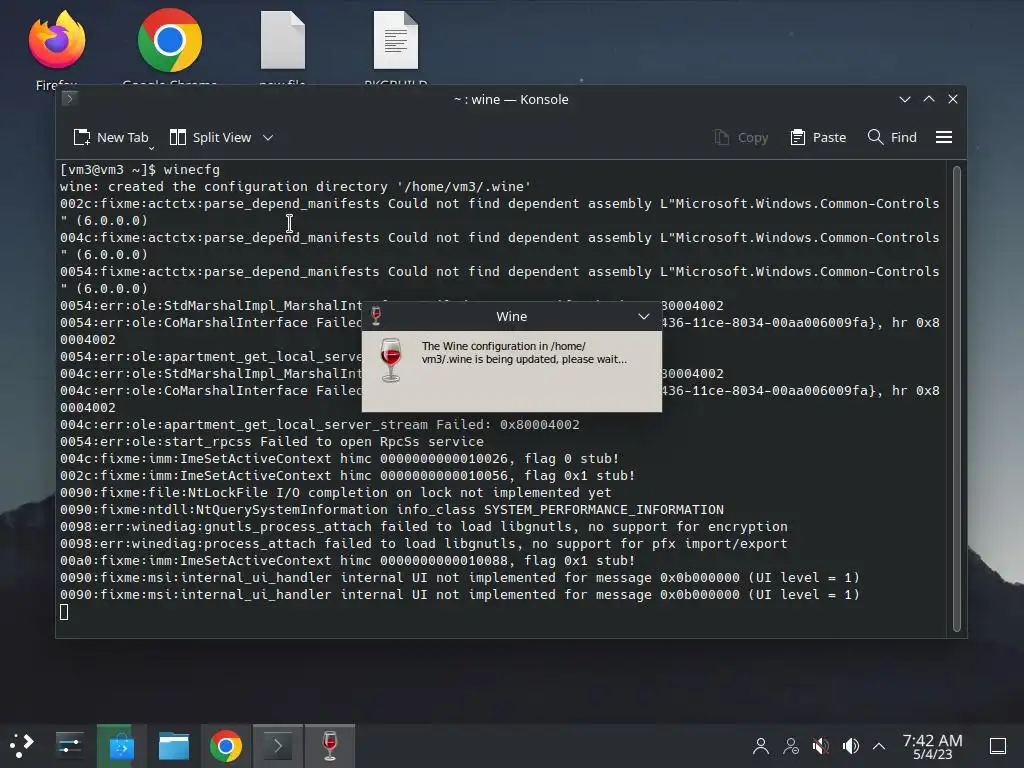The width and height of the screenshot is (1024, 768).
Task: Click Split View in Konsole toolbar
Action: tap(210, 137)
